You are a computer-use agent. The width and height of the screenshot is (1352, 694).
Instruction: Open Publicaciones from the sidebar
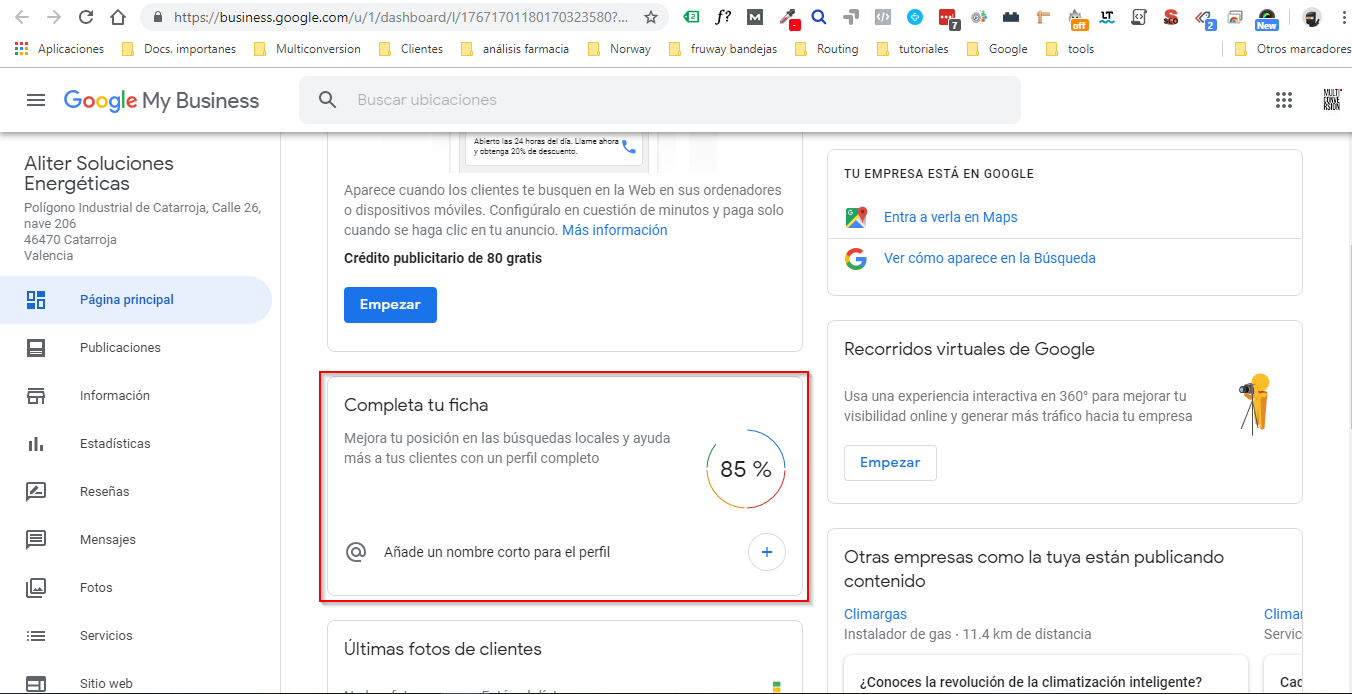[136, 348]
